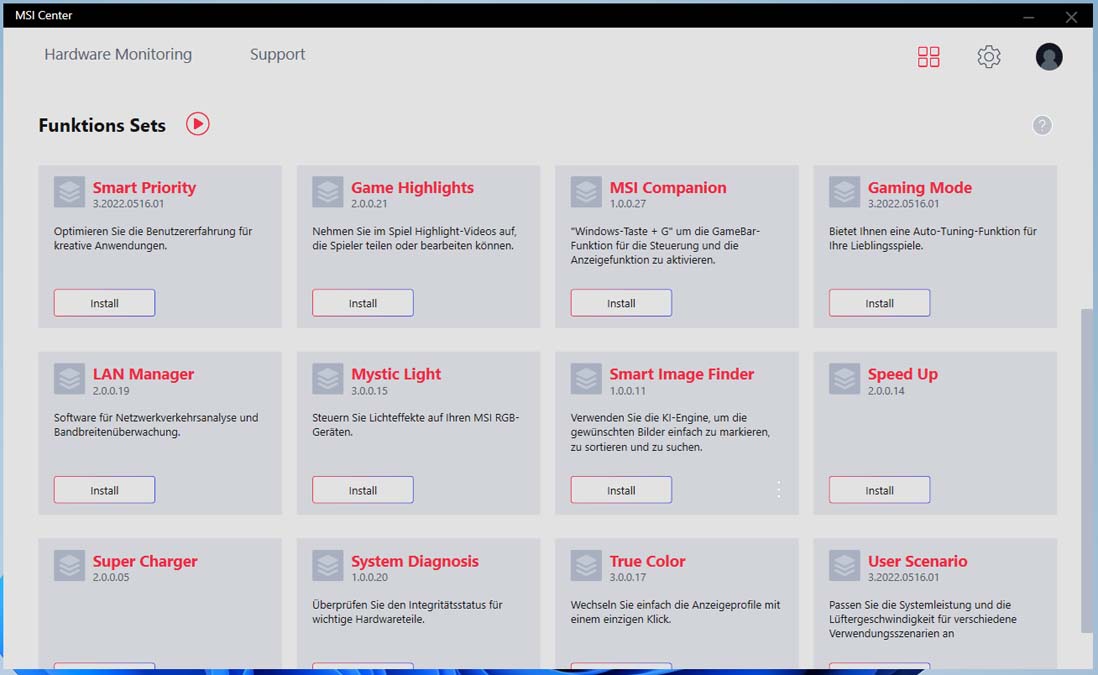This screenshot has height=675, width=1098.
Task: Open the Funktions Sets grid view icon
Action: point(929,57)
